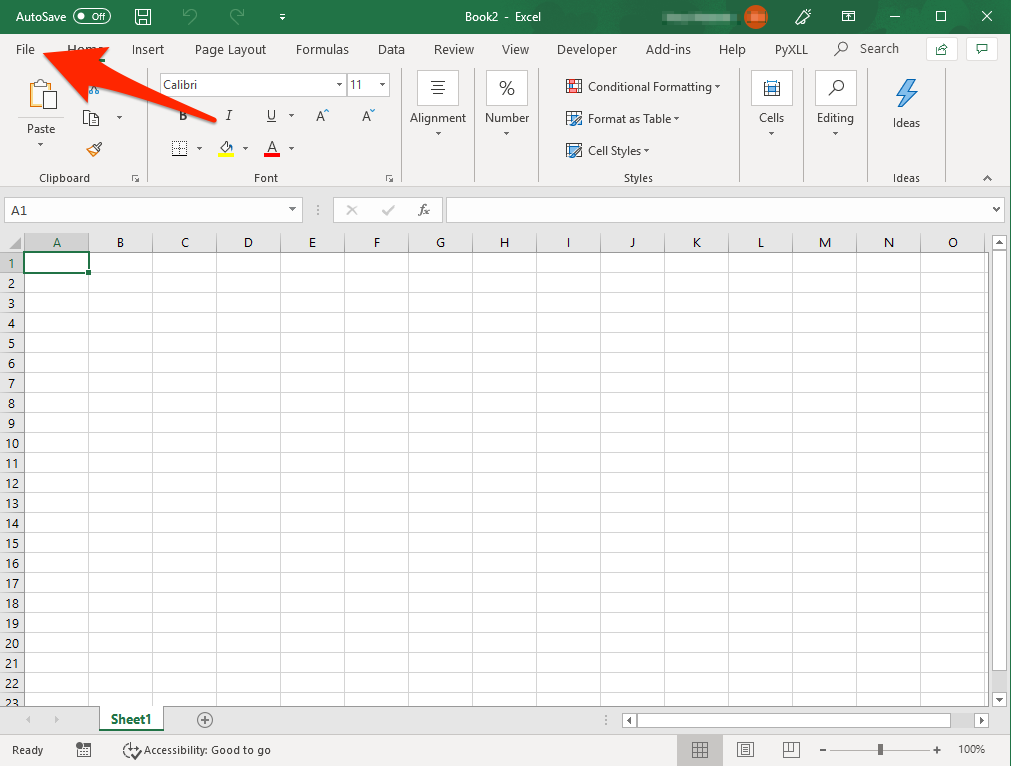Switch to the Insert tab
The width and height of the screenshot is (1011, 766).
point(148,50)
